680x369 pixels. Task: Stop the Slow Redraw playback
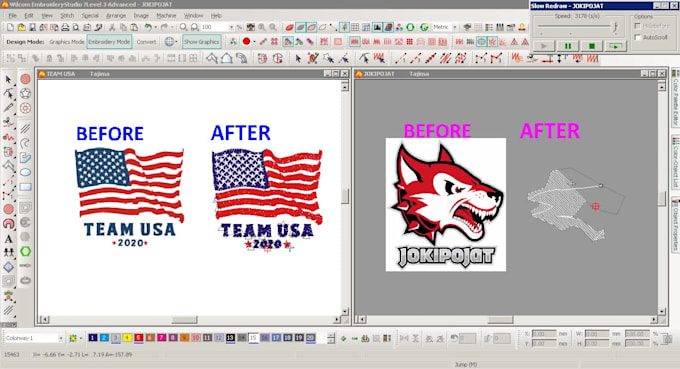click(592, 46)
